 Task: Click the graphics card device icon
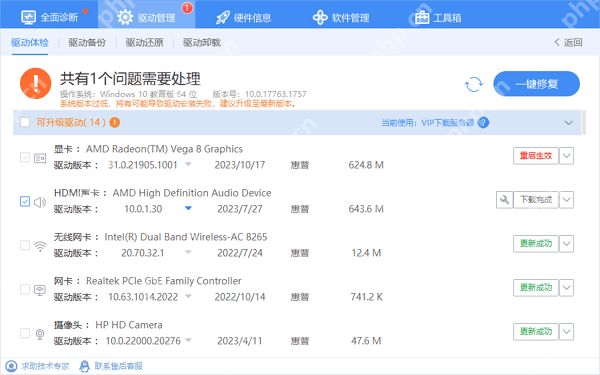coord(40,158)
